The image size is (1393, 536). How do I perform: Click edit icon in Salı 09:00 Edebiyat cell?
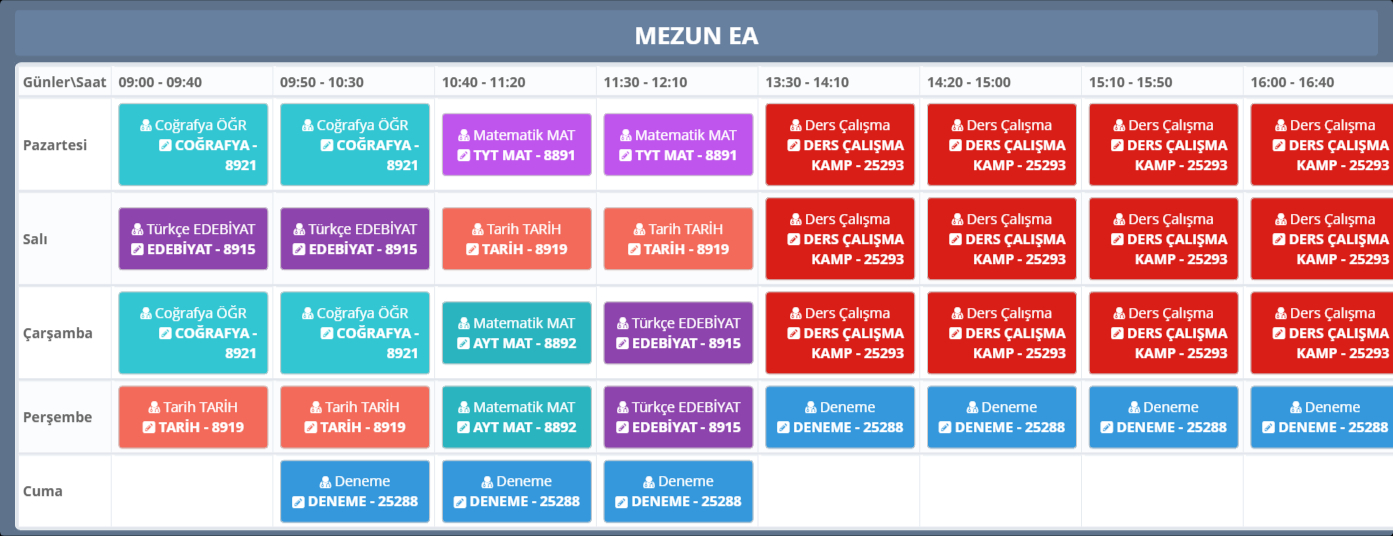(x=138, y=249)
